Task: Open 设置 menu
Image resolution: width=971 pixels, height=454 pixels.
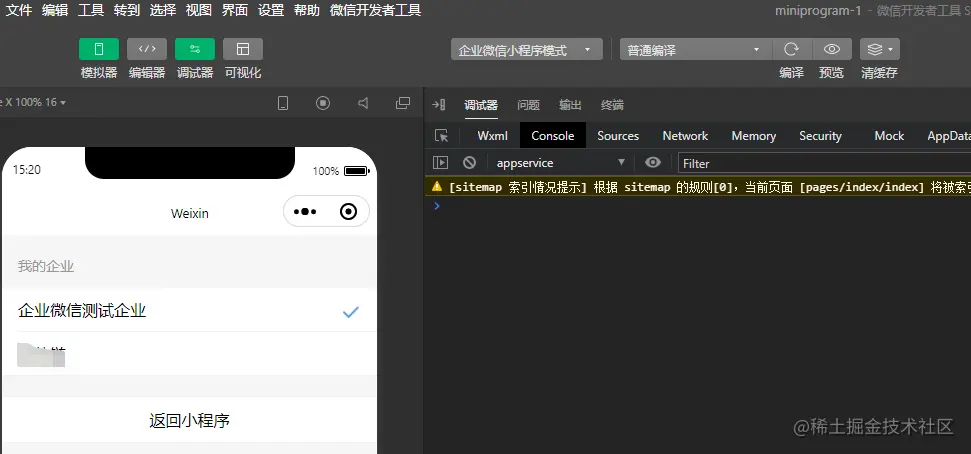Action: point(271,10)
